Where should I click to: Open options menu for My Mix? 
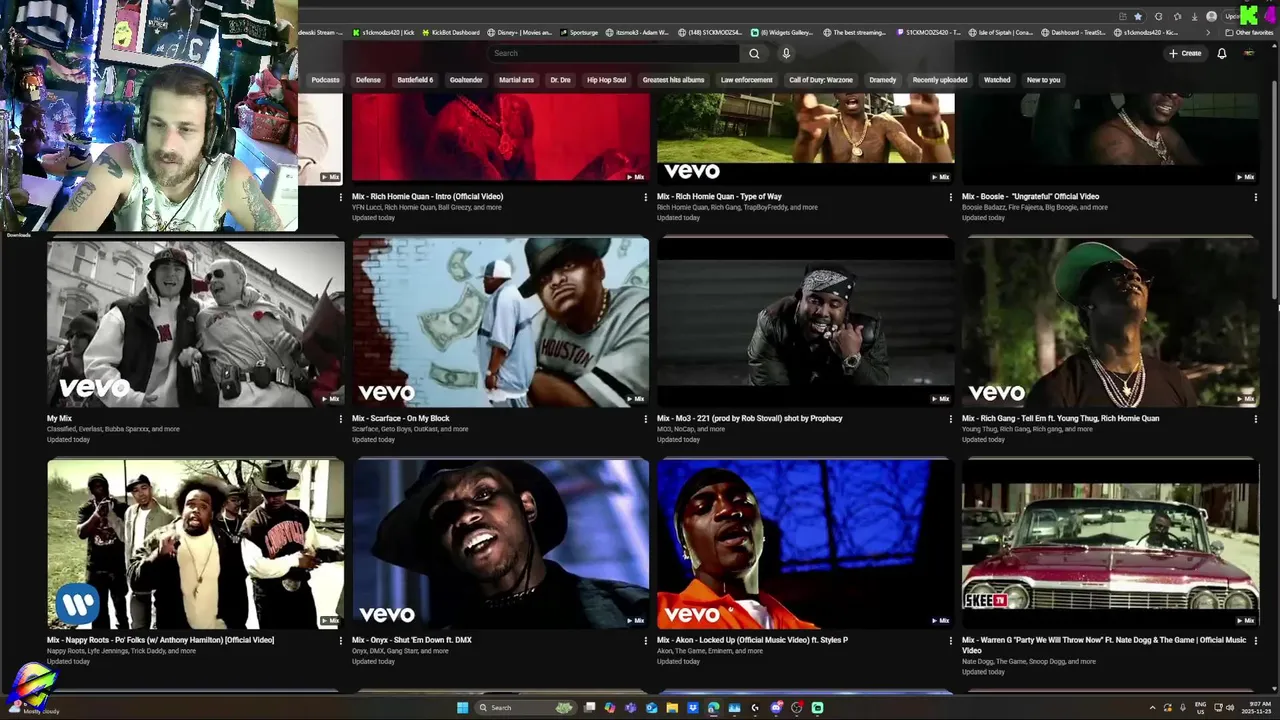click(340, 419)
